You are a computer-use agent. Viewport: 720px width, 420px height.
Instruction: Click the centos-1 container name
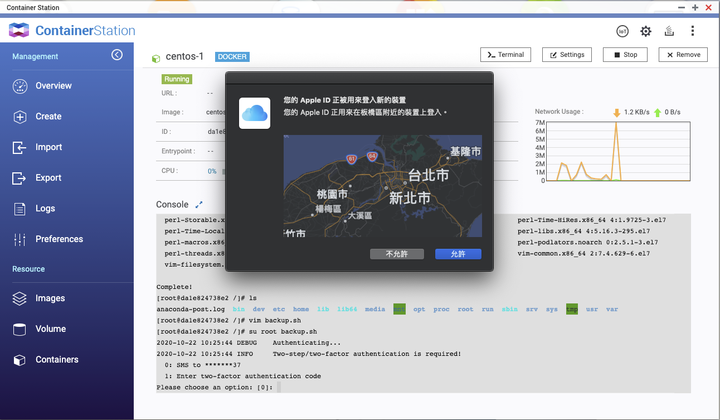pos(184,56)
